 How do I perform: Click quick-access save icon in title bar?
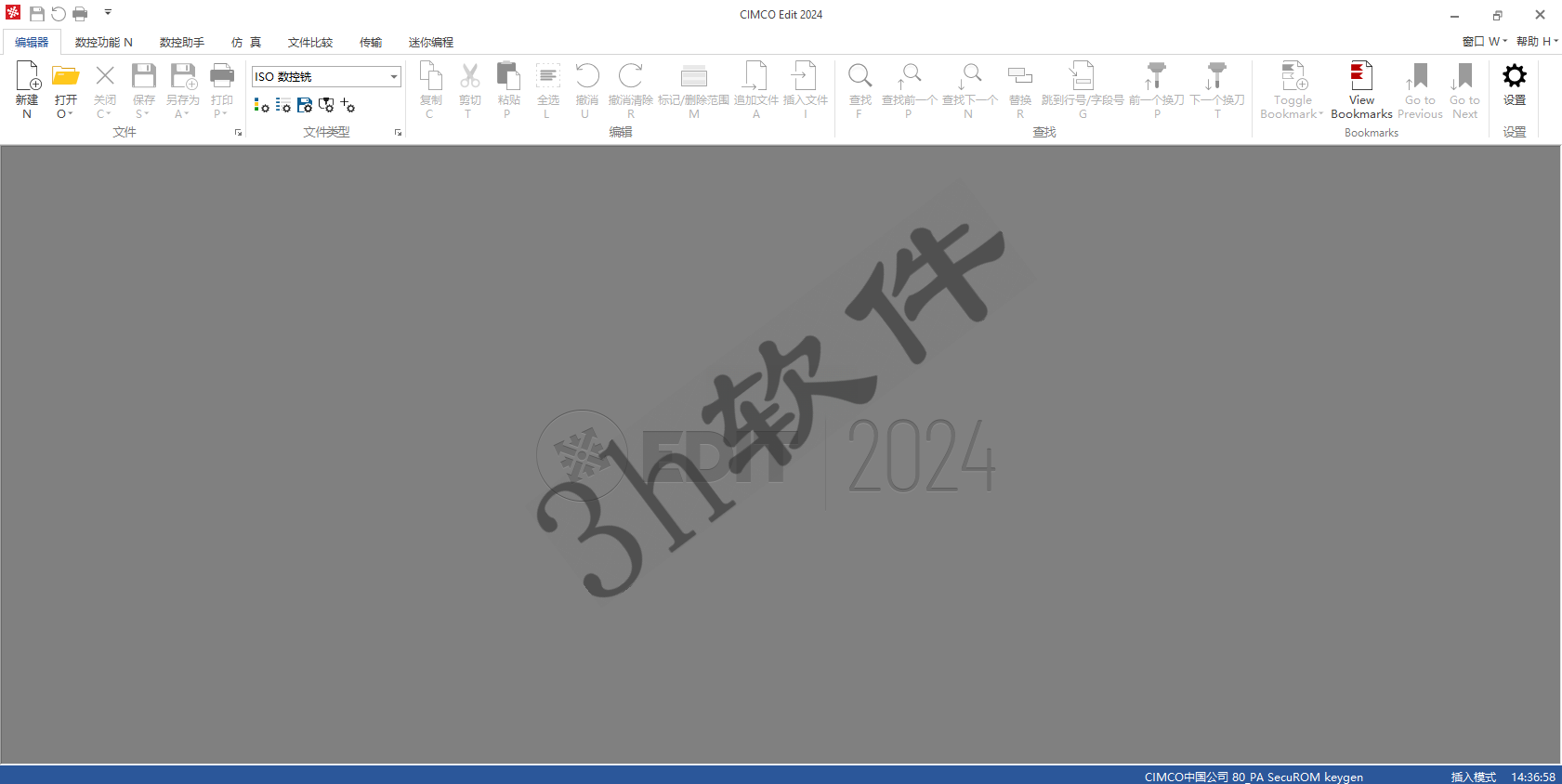pos(37,14)
